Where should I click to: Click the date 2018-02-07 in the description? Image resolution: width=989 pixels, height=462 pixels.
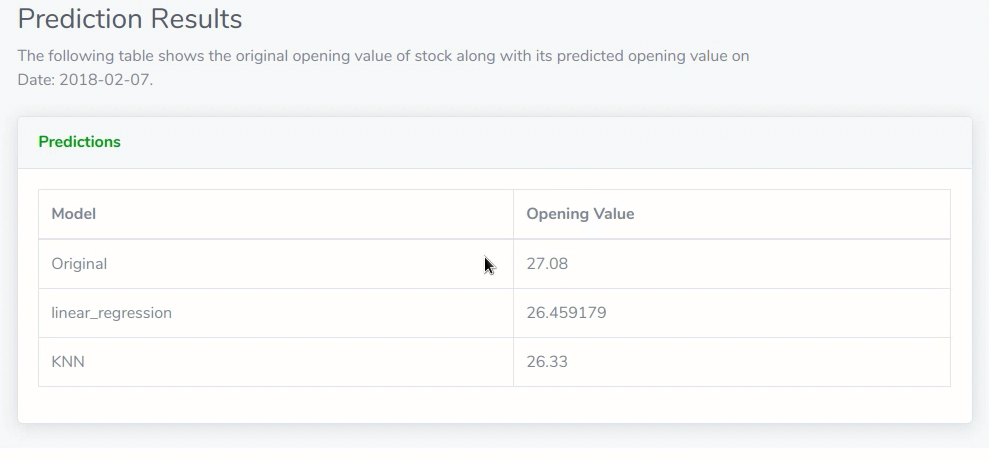coord(106,79)
